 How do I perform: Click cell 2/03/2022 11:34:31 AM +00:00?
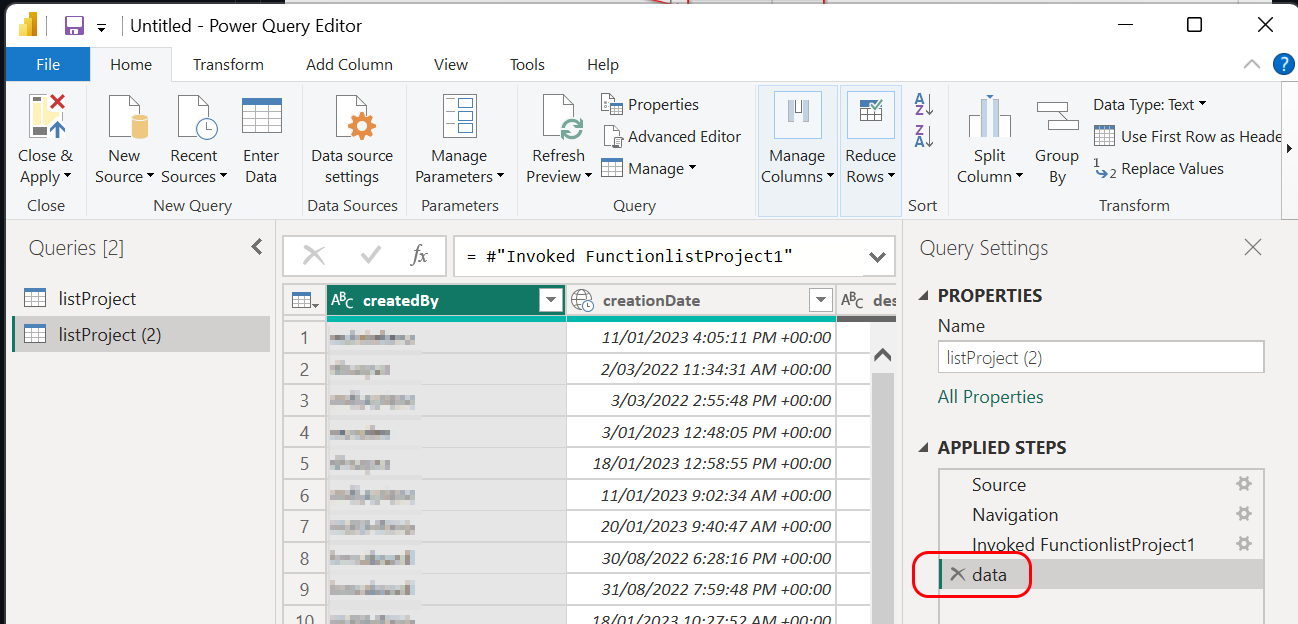point(701,369)
